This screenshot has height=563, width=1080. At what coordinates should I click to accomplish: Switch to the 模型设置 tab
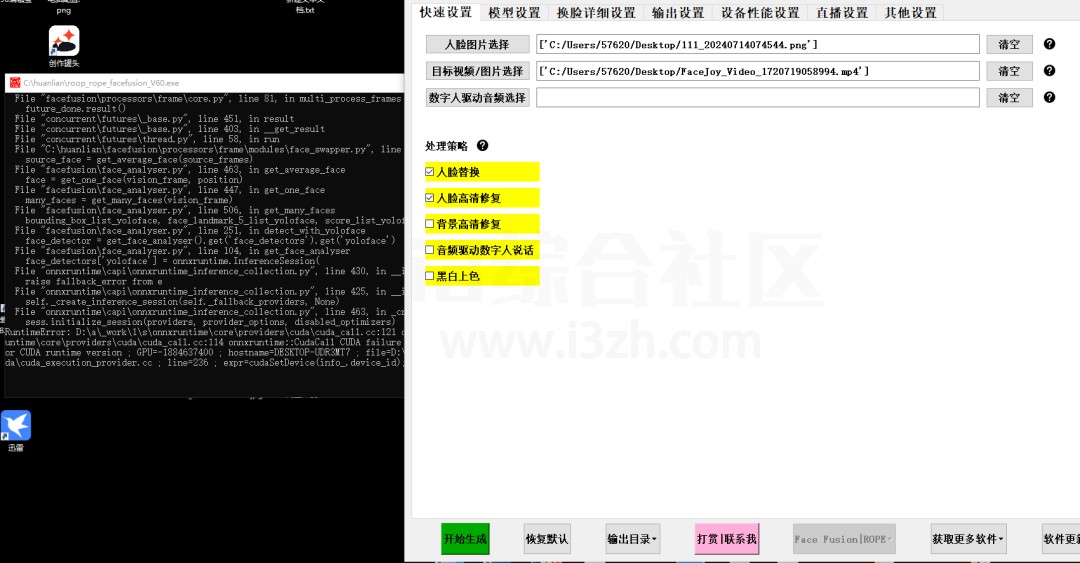[x=515, y=12]
